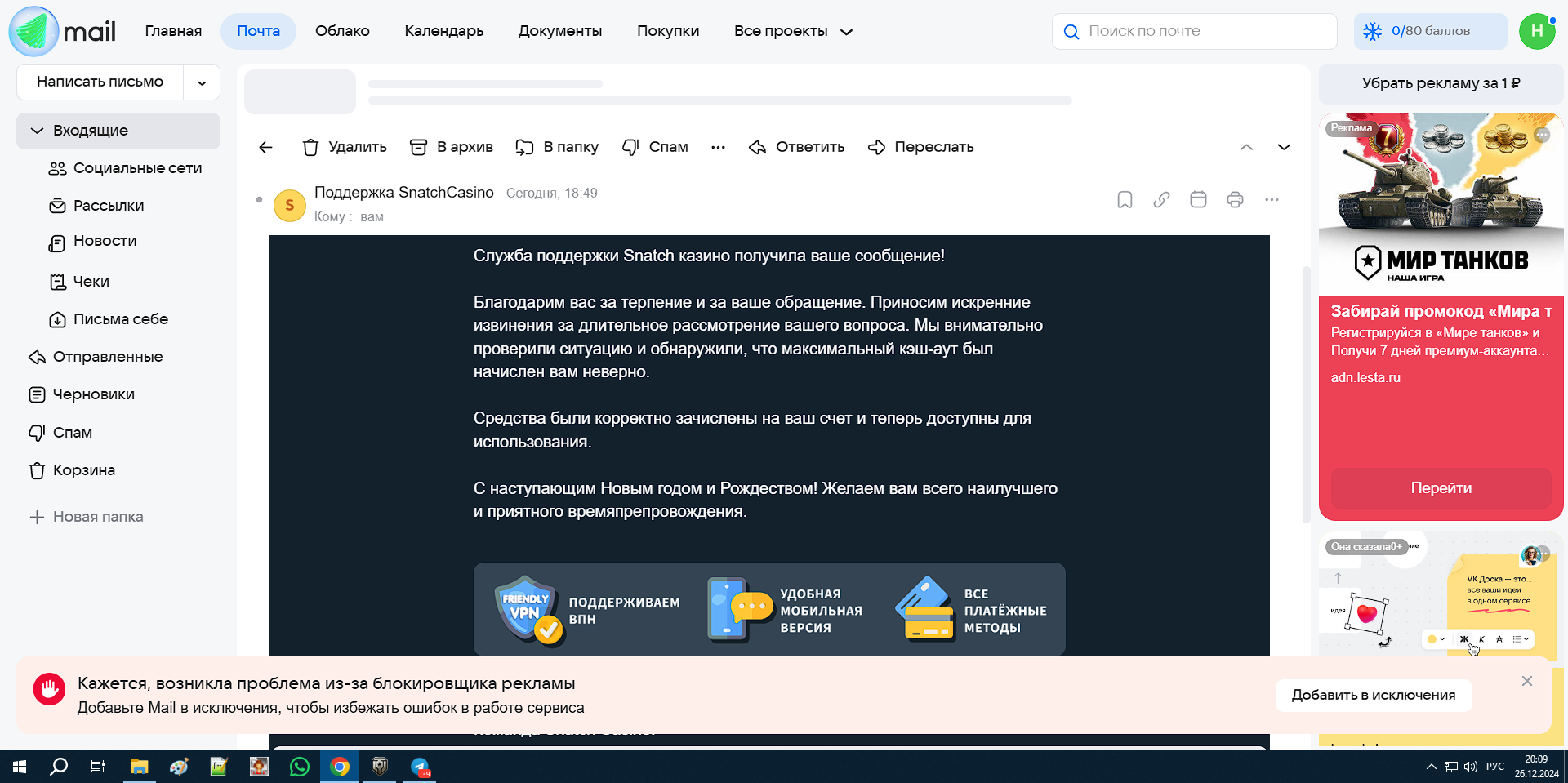This screenshot has height=783, width=1568.
Task: Click the bookmark flag icon on email
Action: pos(1125,200)
